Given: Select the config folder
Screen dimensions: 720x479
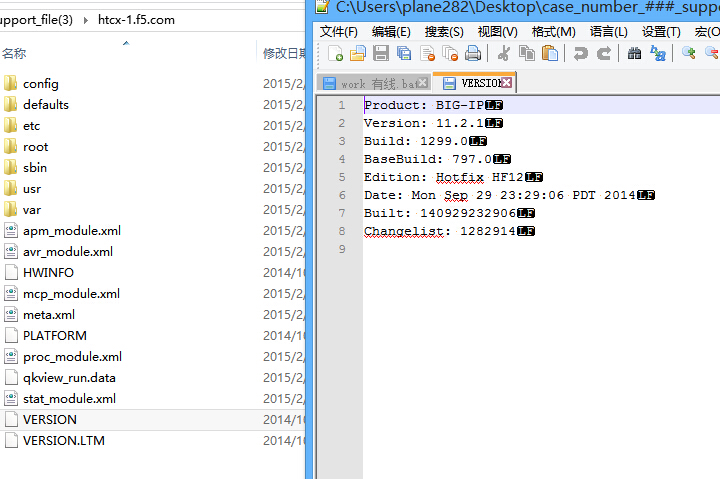Looking at the screenshot, I should pos(40,84).
